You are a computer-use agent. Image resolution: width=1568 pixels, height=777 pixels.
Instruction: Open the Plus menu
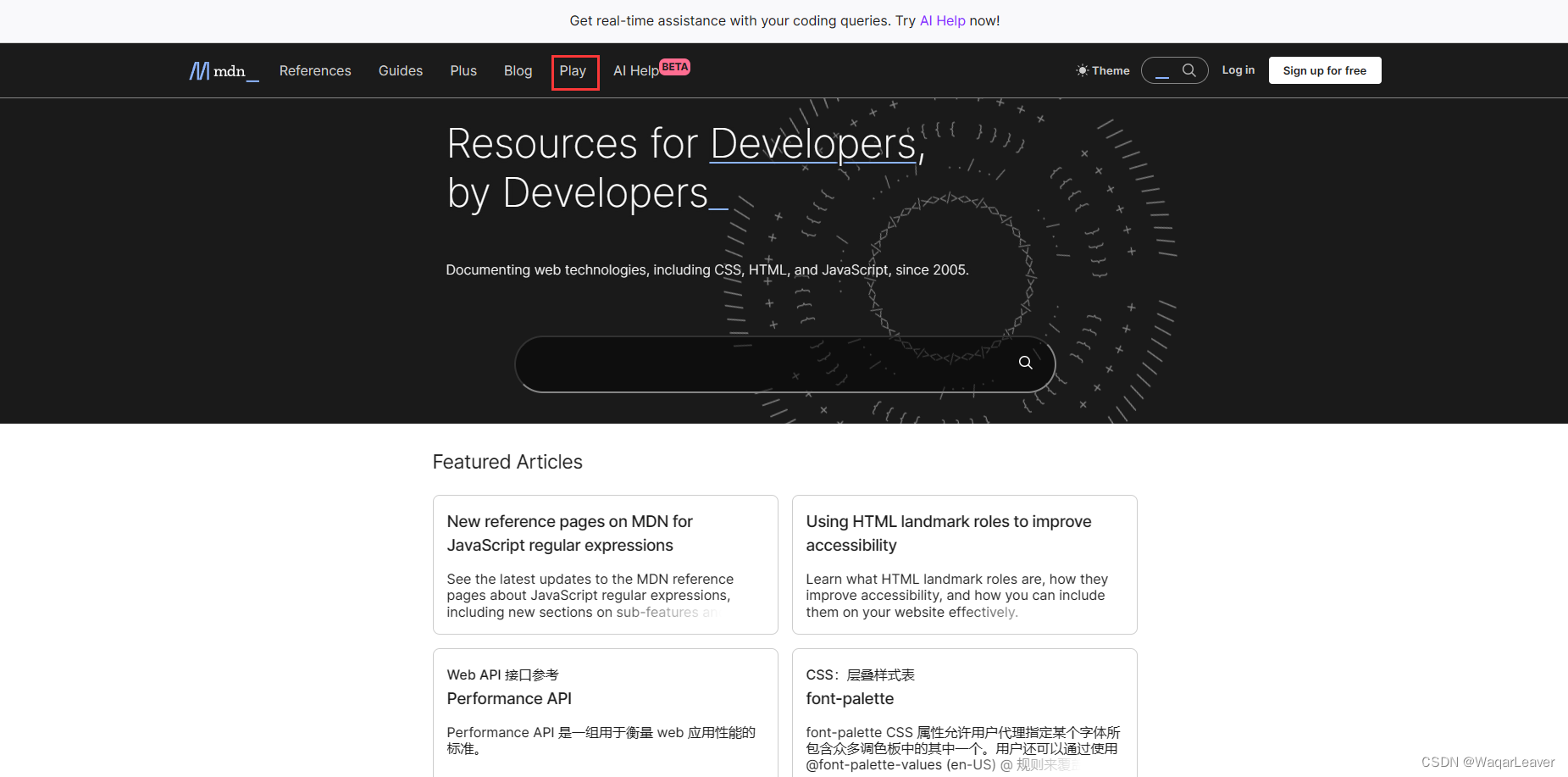point(463,71)
